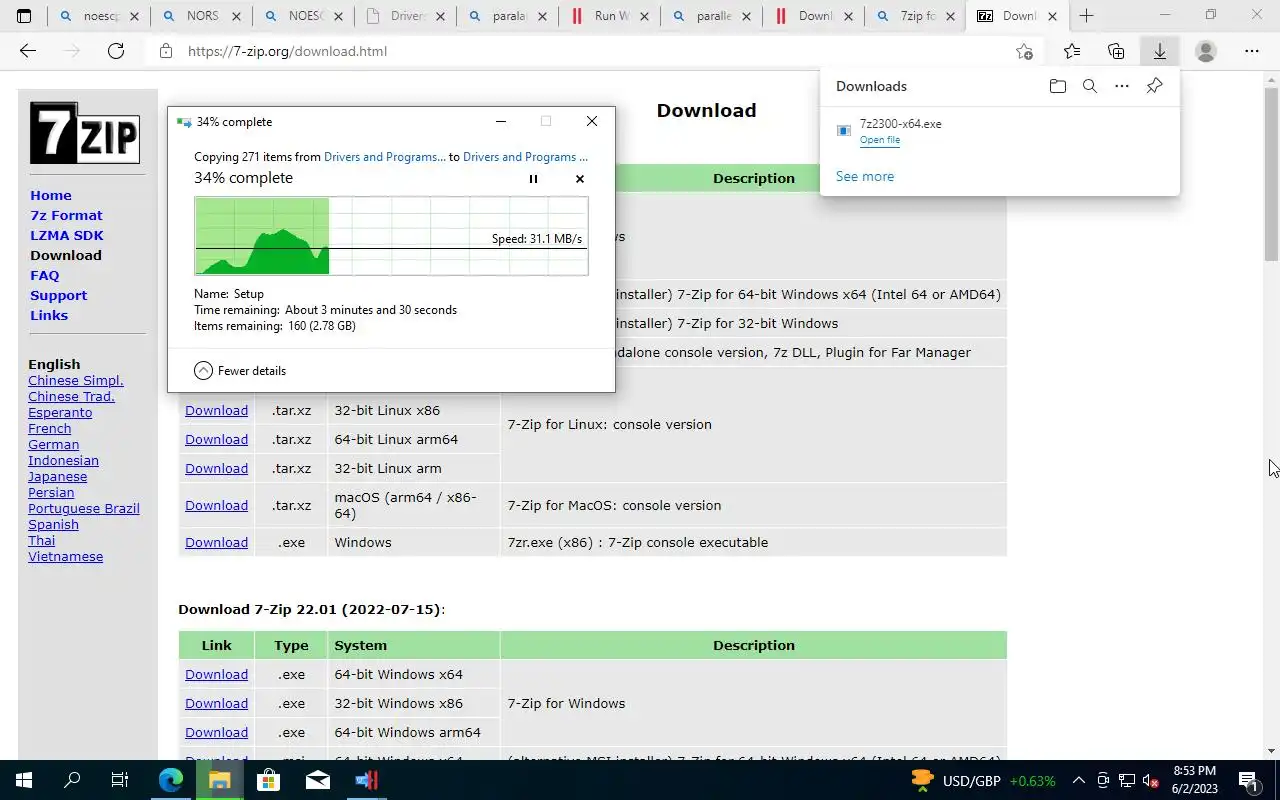Switch language to Portuguese Brazil
The height and width of the screenshot is (800, 1280).
pyautogui.click(x=84, y=508)
